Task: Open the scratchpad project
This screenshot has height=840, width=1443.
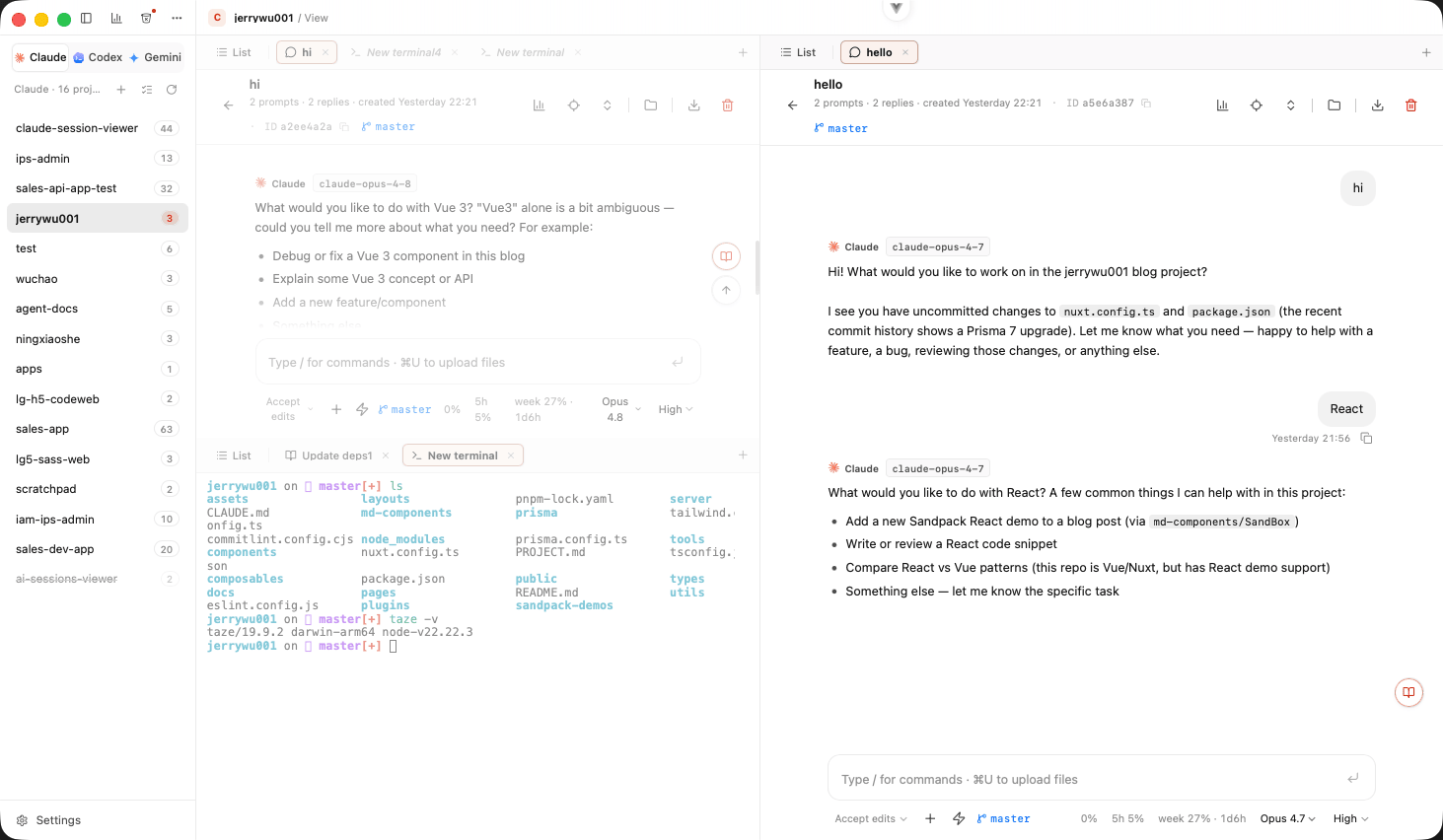Action: point(97,489)
